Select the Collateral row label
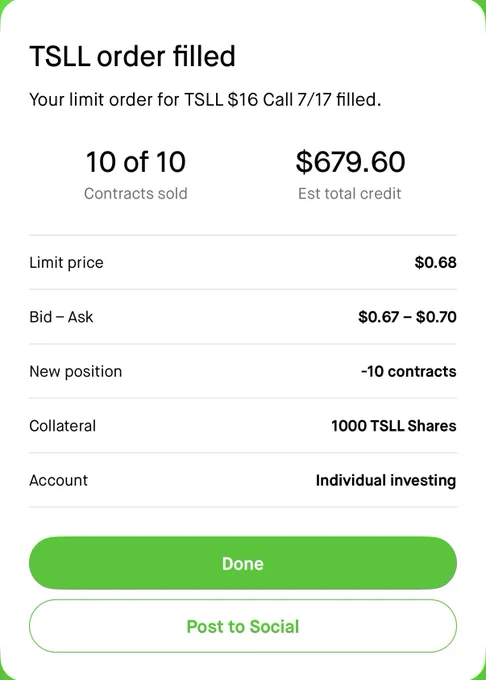 pyautogui.click(x=62, y=426)
